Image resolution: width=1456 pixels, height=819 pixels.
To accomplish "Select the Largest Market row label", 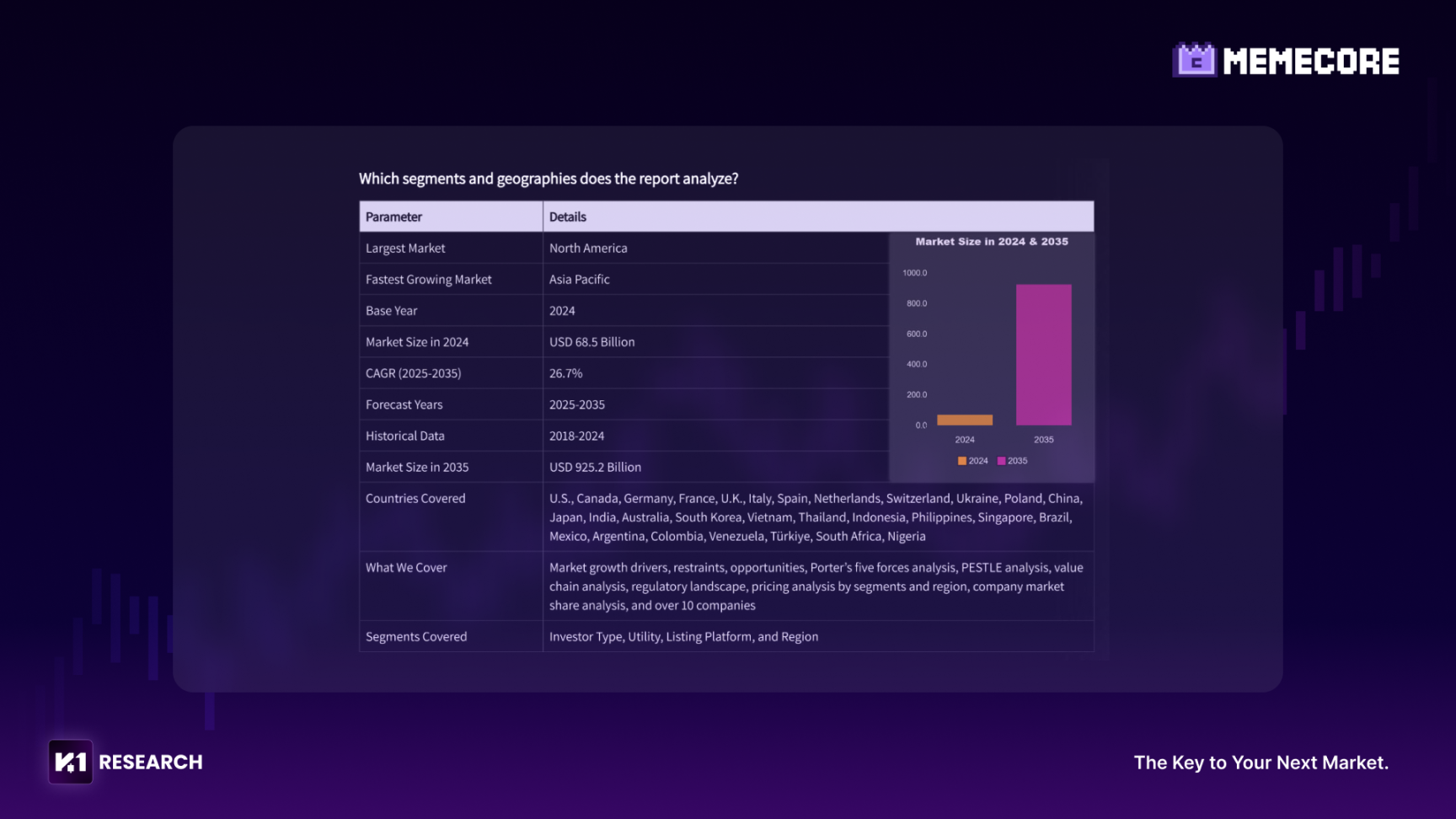I will click(x=405, y=248).
